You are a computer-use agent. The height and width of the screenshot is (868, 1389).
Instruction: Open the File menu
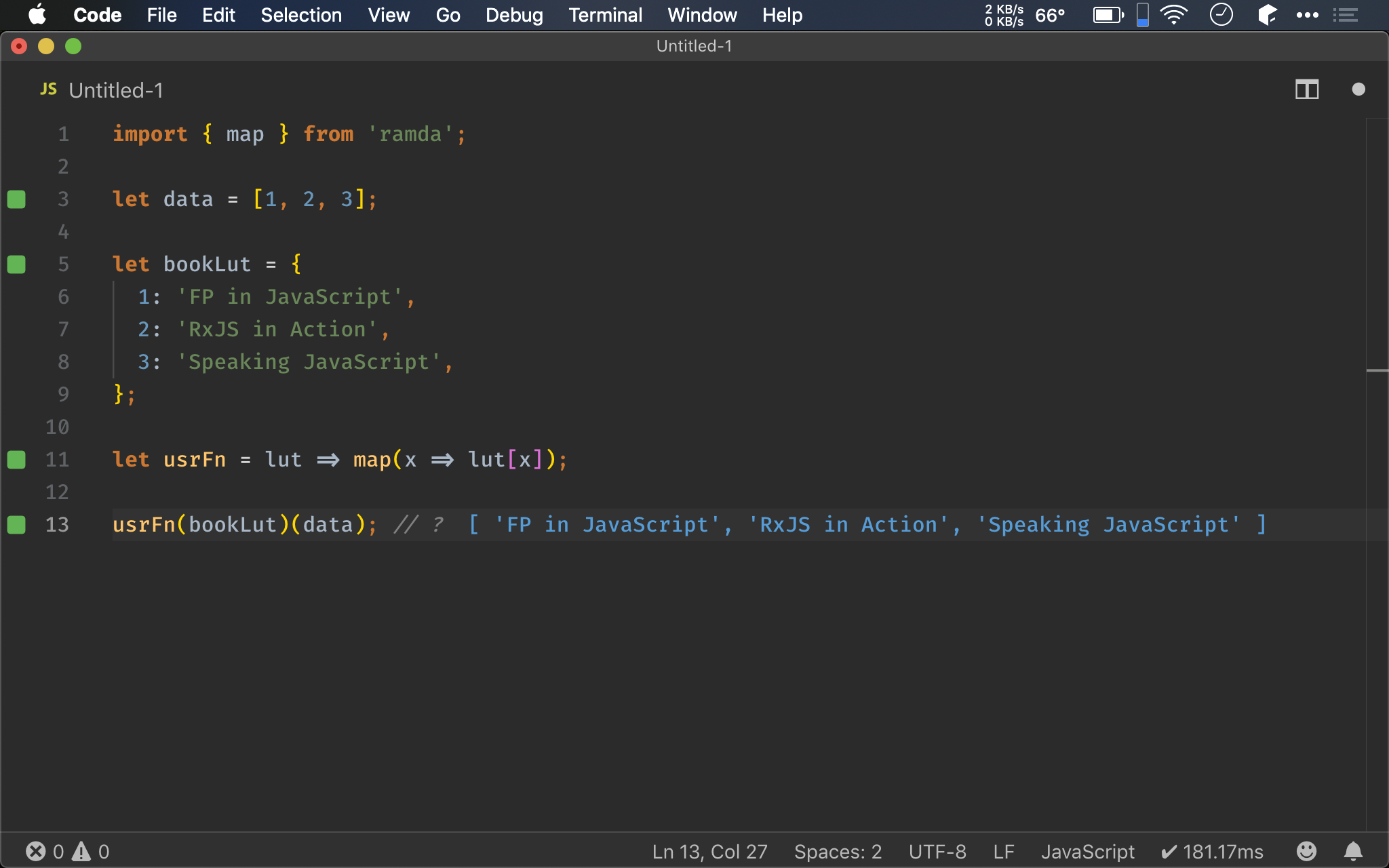[x=161, y=15]
